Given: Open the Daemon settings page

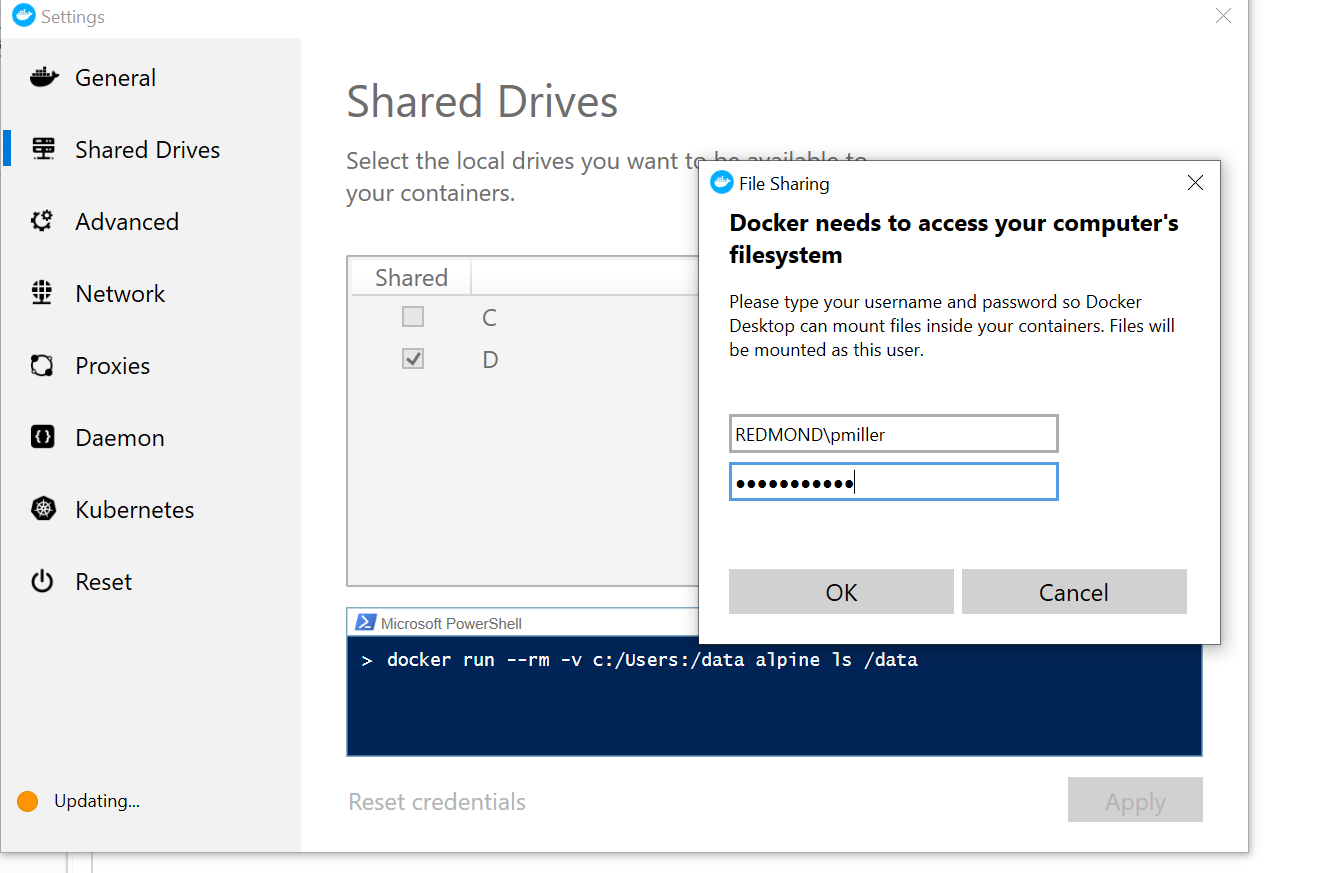Looking at the screenshot, I should [119, 437].
